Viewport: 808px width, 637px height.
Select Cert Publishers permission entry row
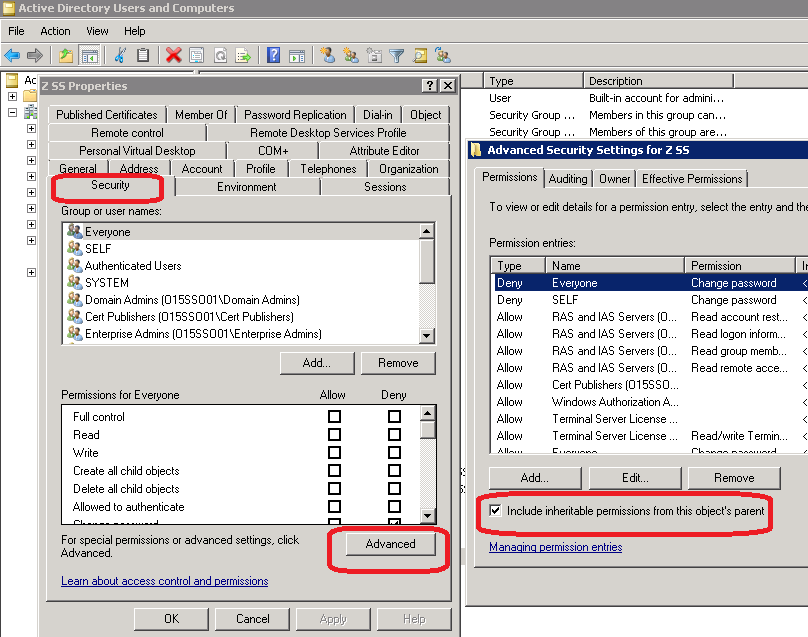[x=649, y=385]
